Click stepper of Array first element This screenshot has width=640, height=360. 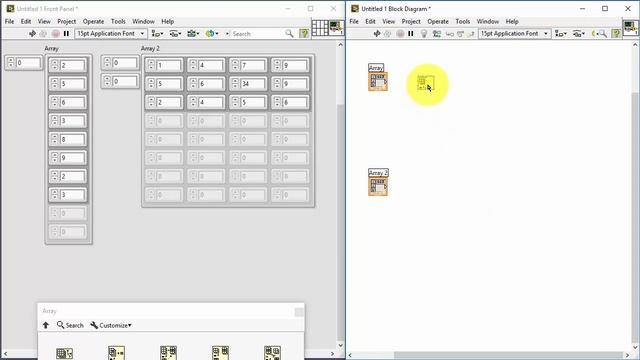click(x=55, y=65)
